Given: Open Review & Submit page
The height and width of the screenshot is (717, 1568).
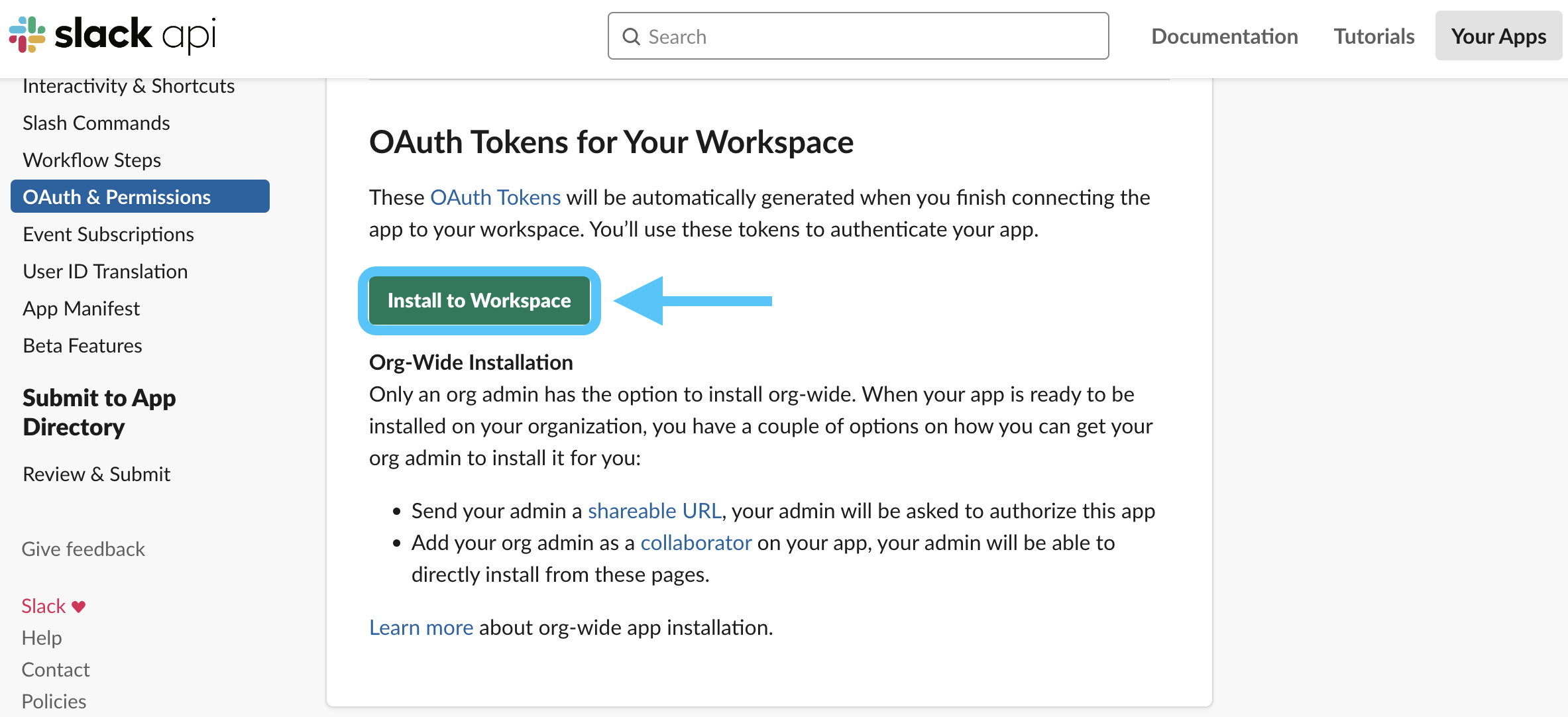Looking at the screenshot, I should [x=96, y=474].
